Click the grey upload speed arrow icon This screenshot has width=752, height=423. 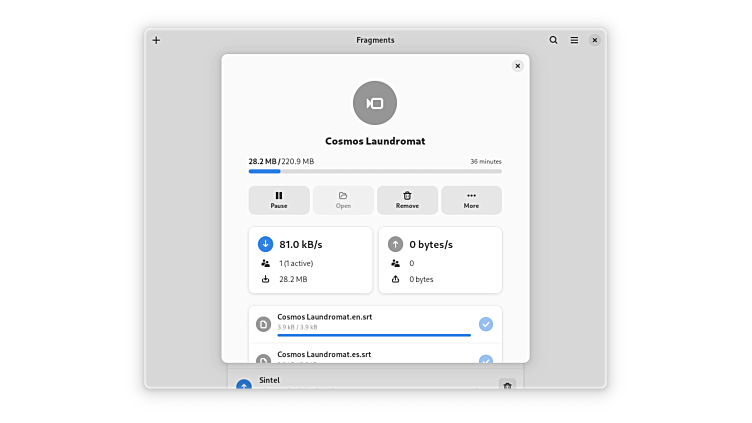[395, 243]
